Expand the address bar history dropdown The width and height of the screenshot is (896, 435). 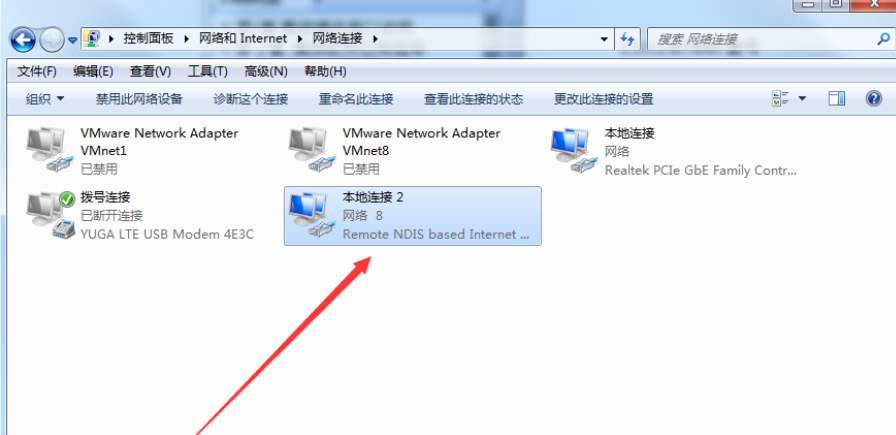click(x=605, y=39)
